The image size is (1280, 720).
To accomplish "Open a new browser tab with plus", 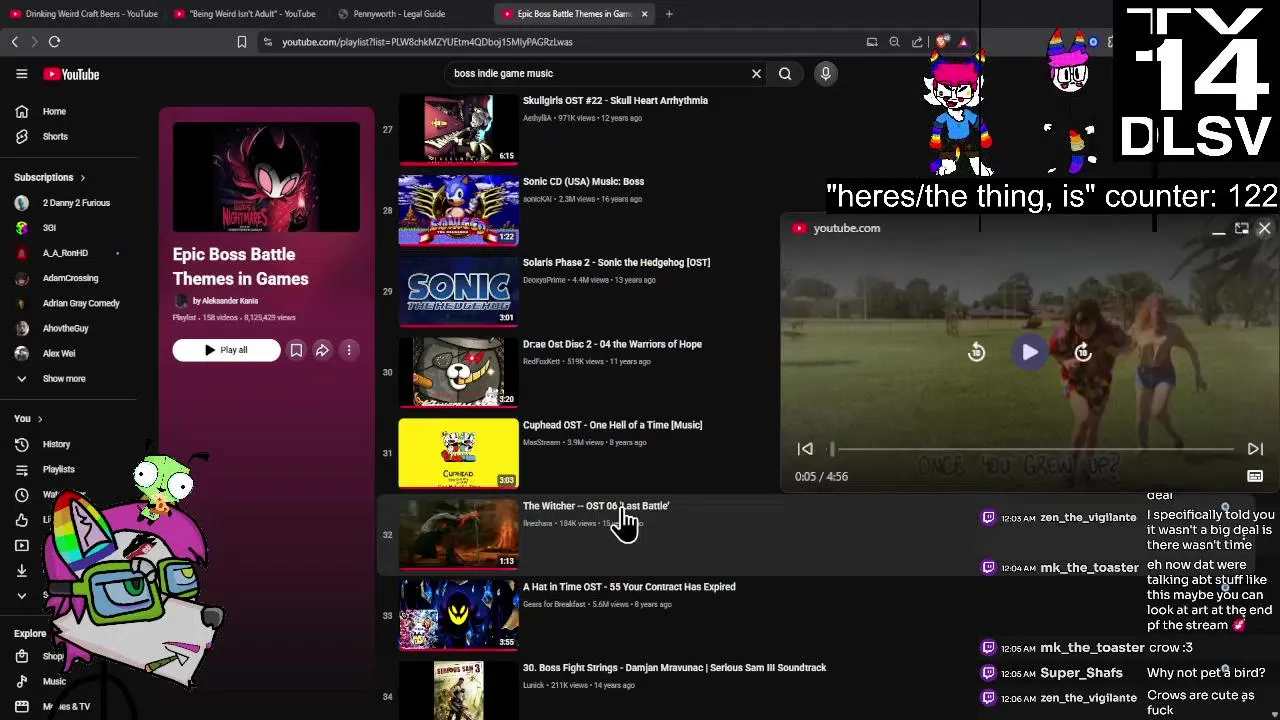I will coord(669,14).
